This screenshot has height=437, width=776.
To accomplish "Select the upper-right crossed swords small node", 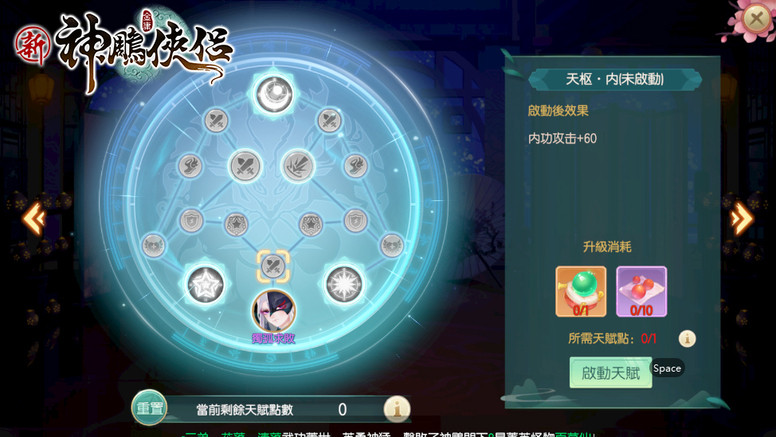I will (x=329, y=120).
